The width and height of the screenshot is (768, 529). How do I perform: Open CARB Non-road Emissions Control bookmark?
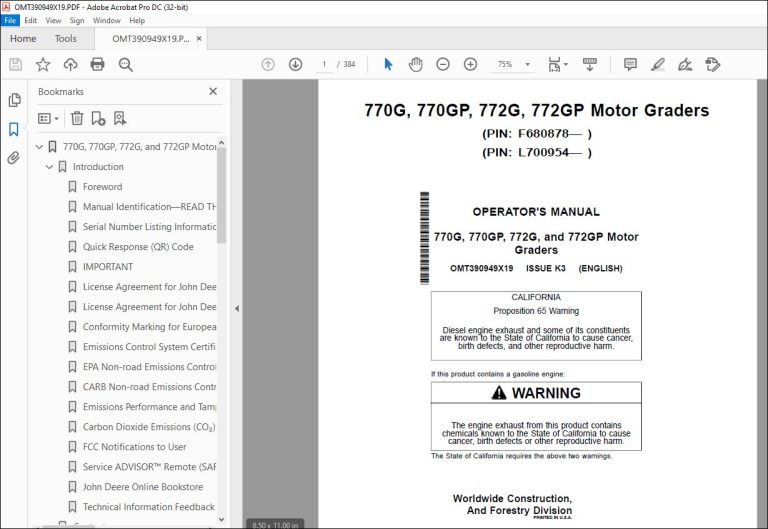(149, 387)
